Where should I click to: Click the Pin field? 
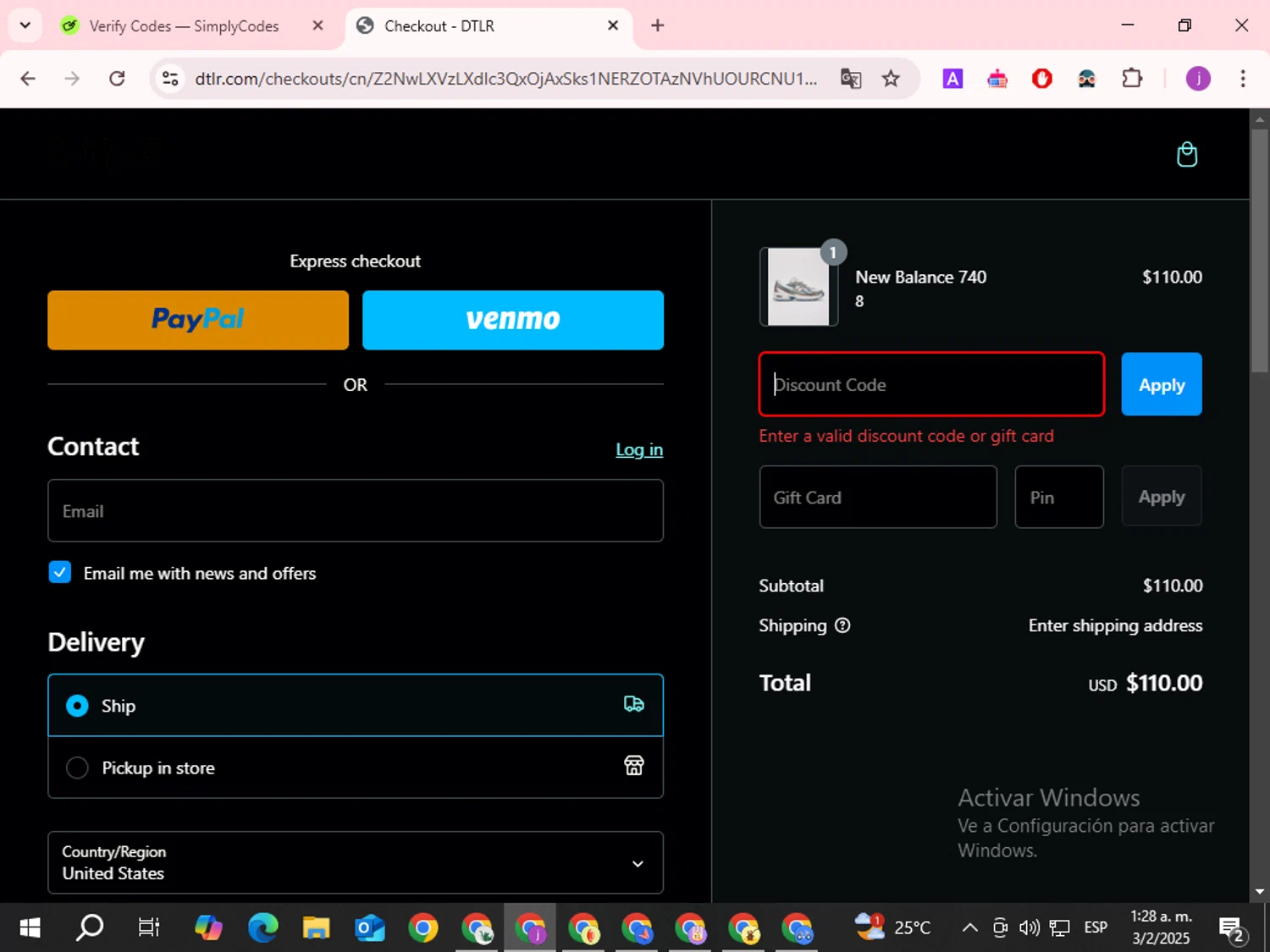[x=1059, y=497]
